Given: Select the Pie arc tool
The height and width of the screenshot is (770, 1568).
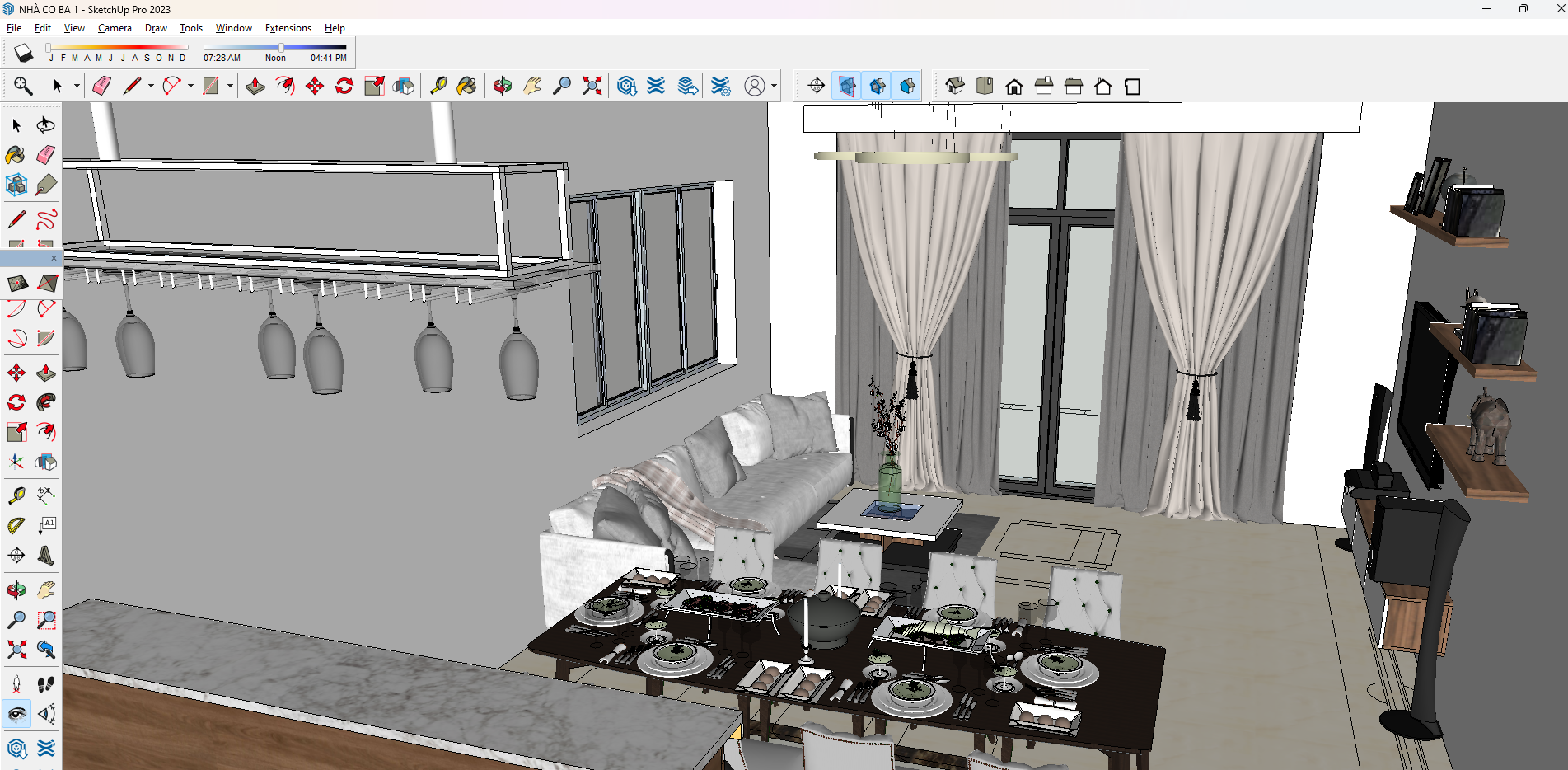Looking at the screenshot, I should pyautogui.click(x=46, y=338).
